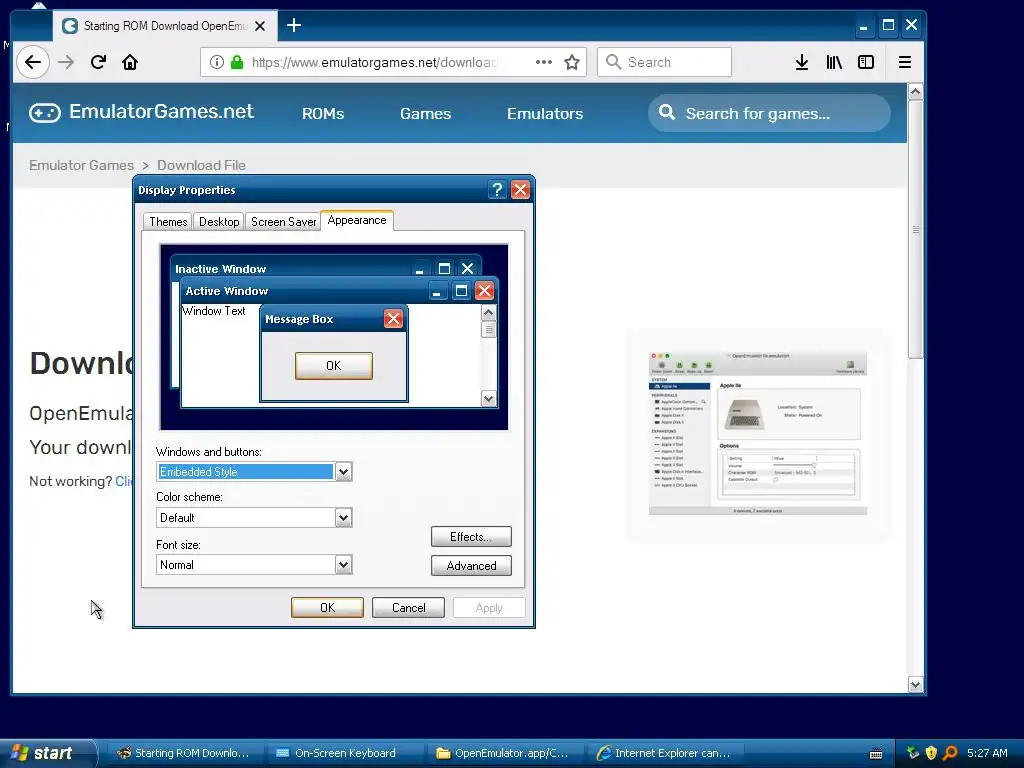Open a new browser tab with plus
Viewport: 1024px width, 768px height.
294,25
